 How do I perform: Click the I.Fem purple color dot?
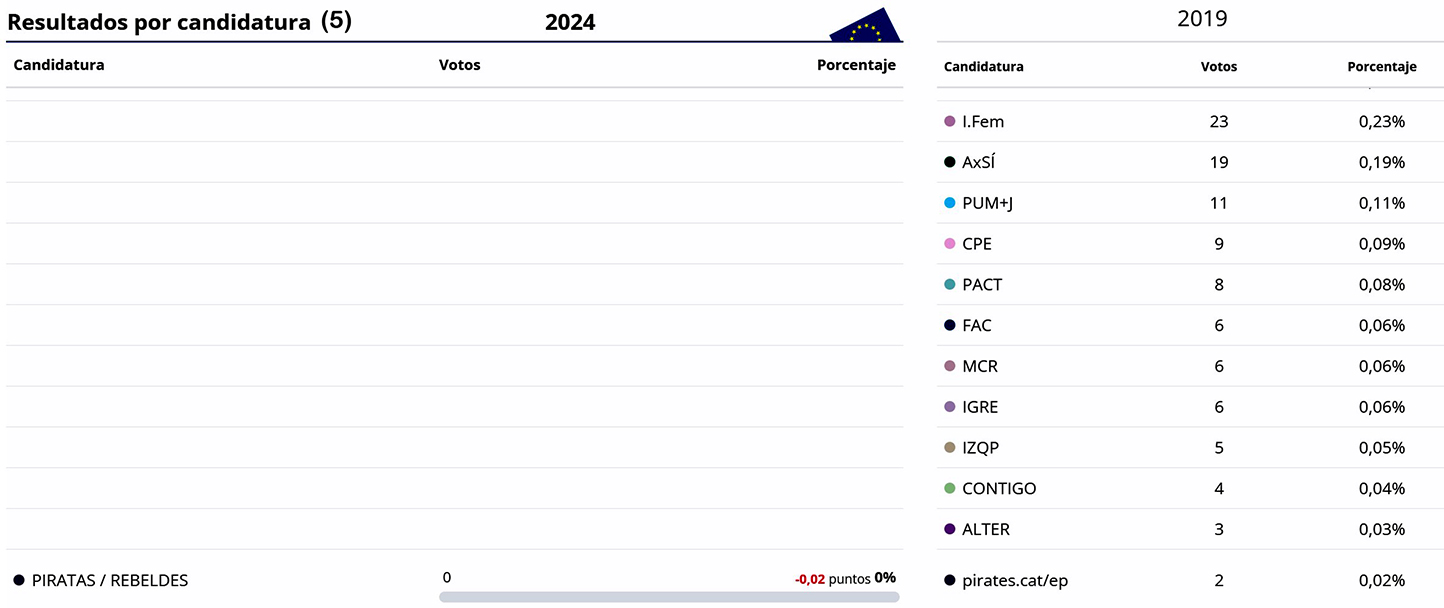[950, 122]
